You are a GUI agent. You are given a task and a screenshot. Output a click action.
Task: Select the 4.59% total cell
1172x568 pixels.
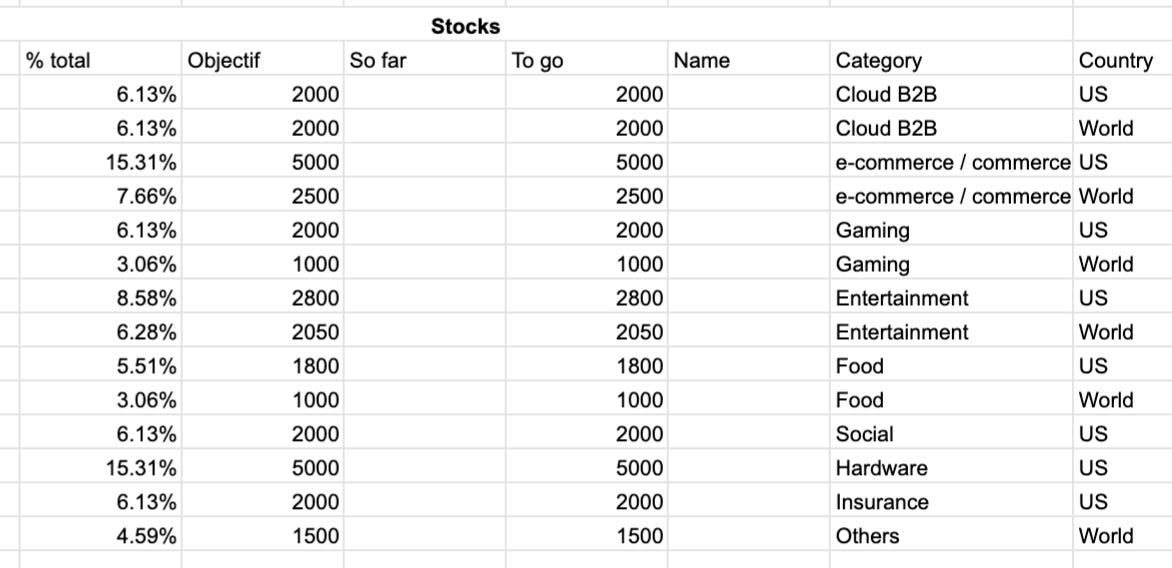click(100, 535)
